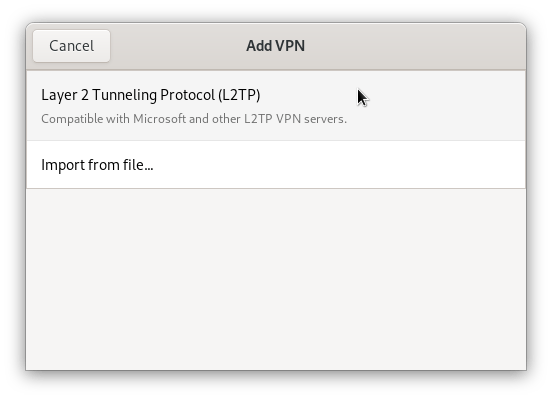Screen dimensions: 552x399
Task: Select Layer 2 Tunneling Protocol (L2TP) option
Action: coord(276,106)
